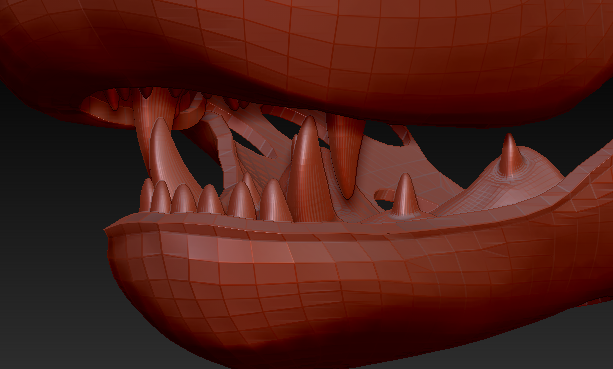Click the lower tooth directly beside the tallest fang
The width and height of the screenshot is (613, 369).
tap(275, 201)
